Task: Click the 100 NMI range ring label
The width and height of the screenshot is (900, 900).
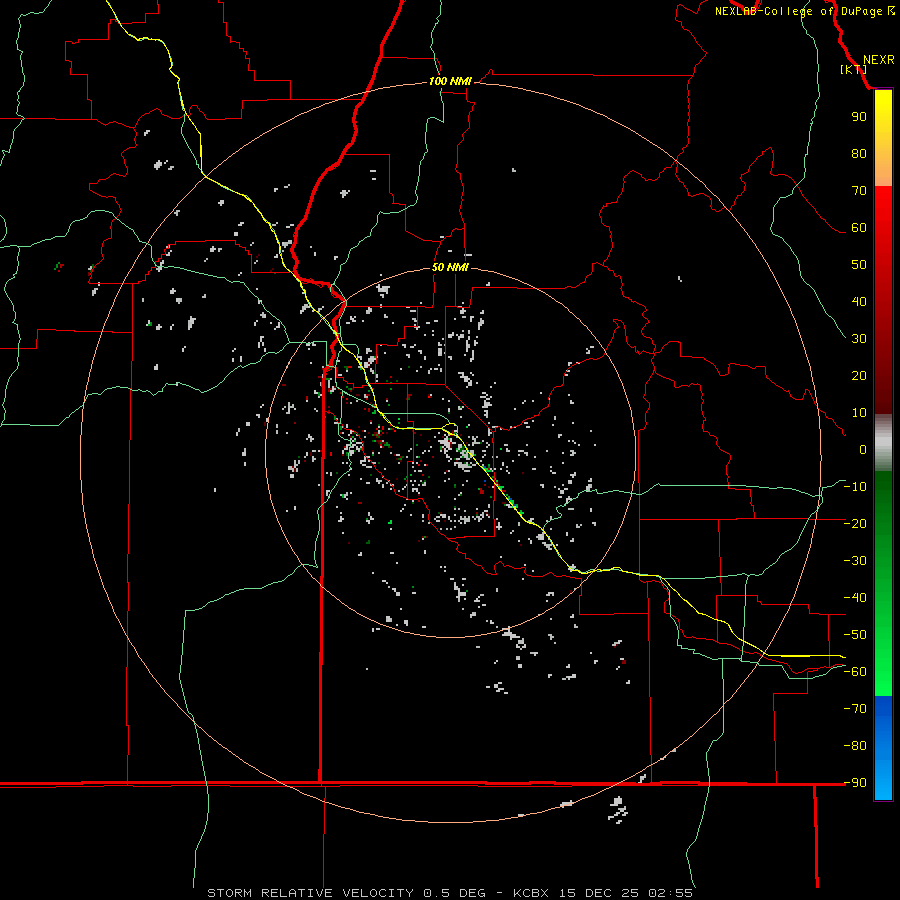Action: tap(450, 81)
